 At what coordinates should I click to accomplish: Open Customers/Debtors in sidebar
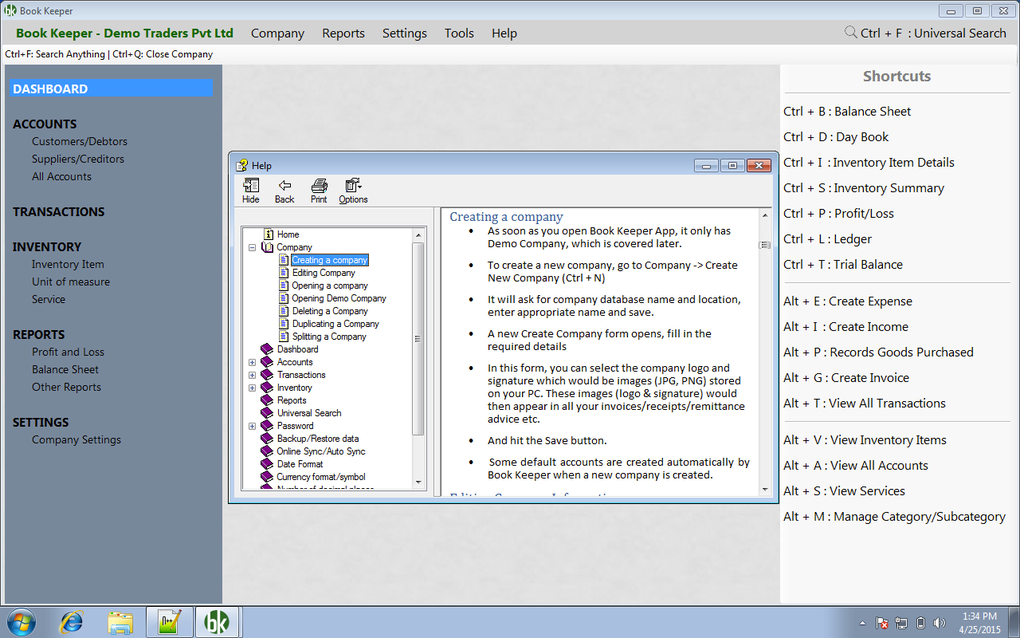[x=79, y=141]
